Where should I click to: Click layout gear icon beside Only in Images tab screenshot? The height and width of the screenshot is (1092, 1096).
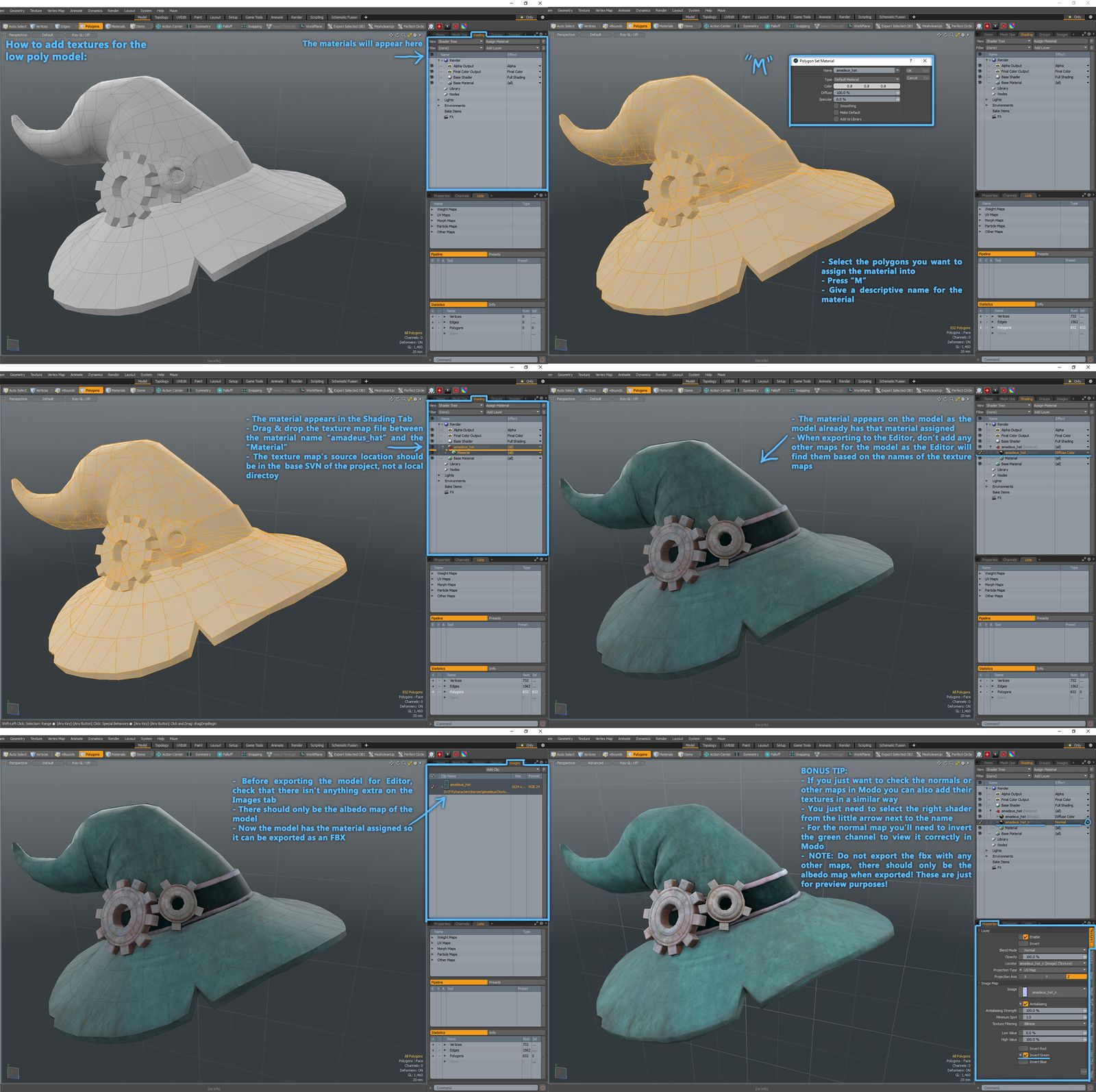click(542, 745)
